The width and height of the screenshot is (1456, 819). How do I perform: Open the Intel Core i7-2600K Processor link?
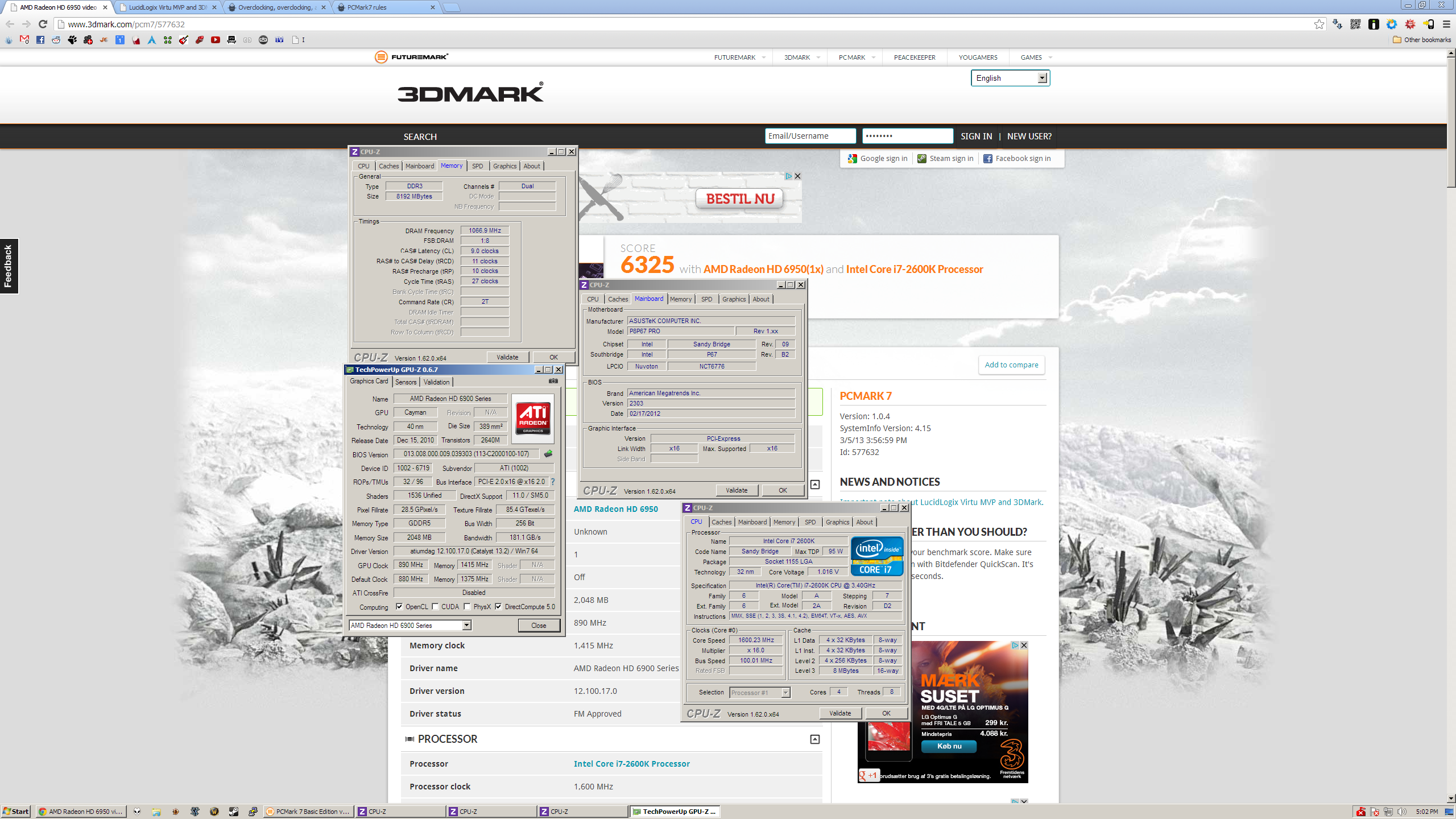[631, 764]
